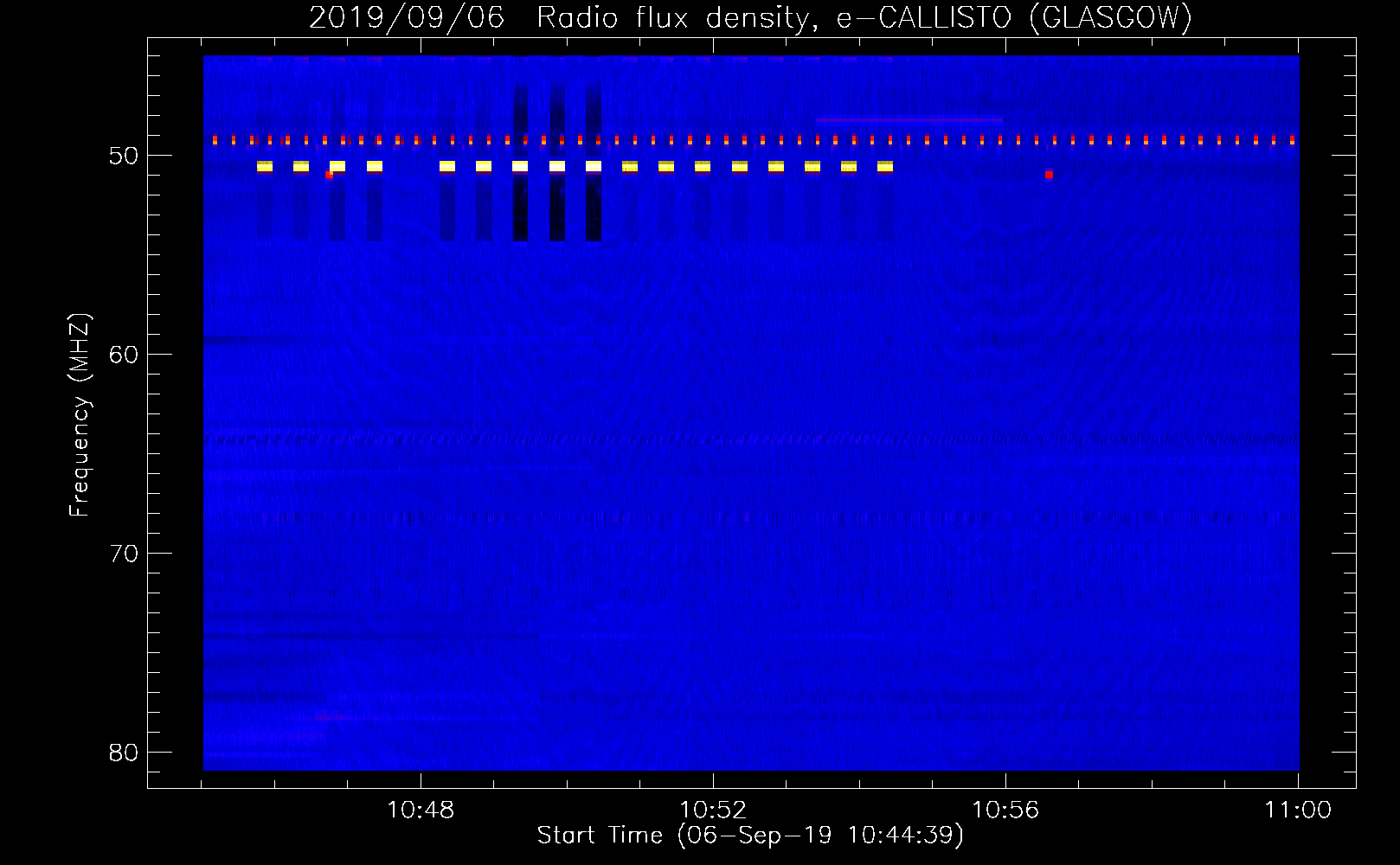
Task: Click the 80 frequency tick label
Action: point(124,753)
